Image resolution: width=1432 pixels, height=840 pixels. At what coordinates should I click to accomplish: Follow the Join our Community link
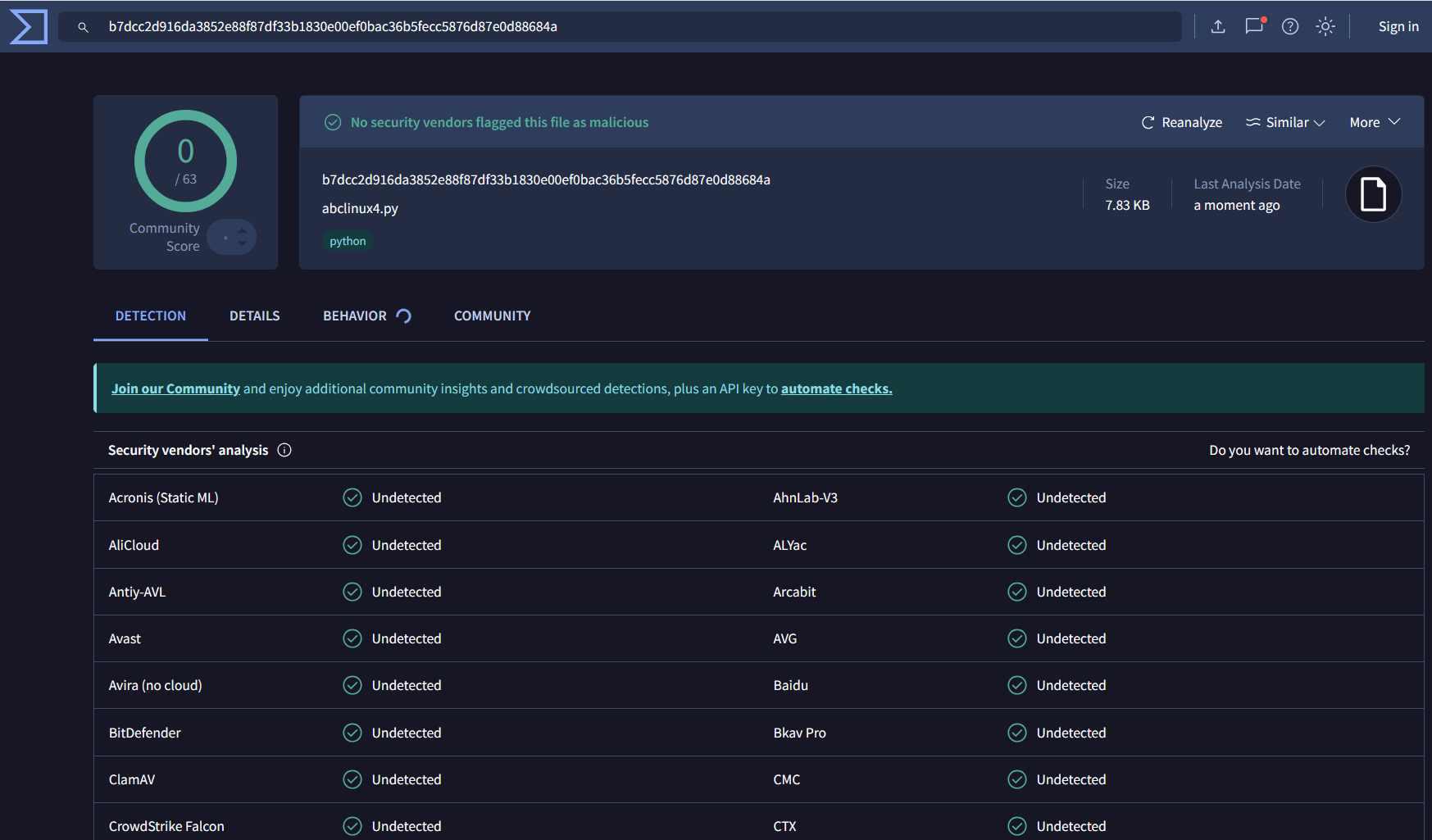point(175,388)
